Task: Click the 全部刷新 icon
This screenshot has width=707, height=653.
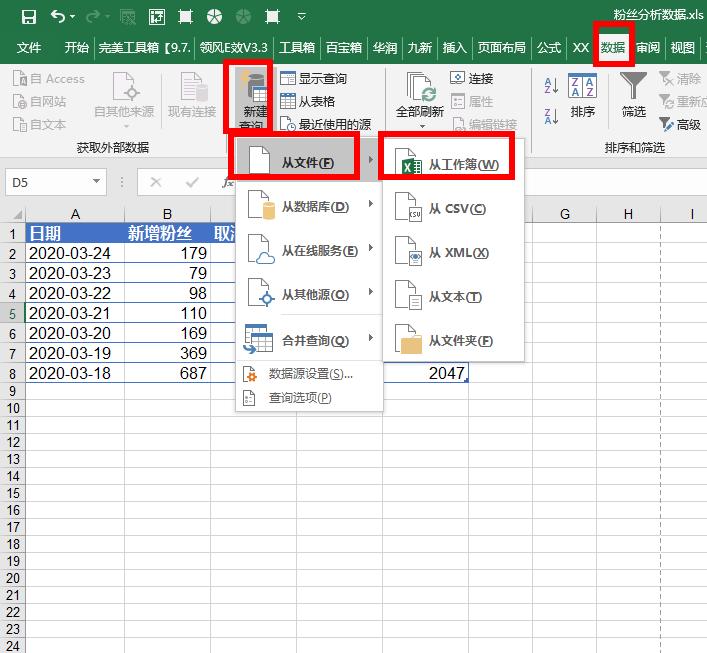Action: 420,87
